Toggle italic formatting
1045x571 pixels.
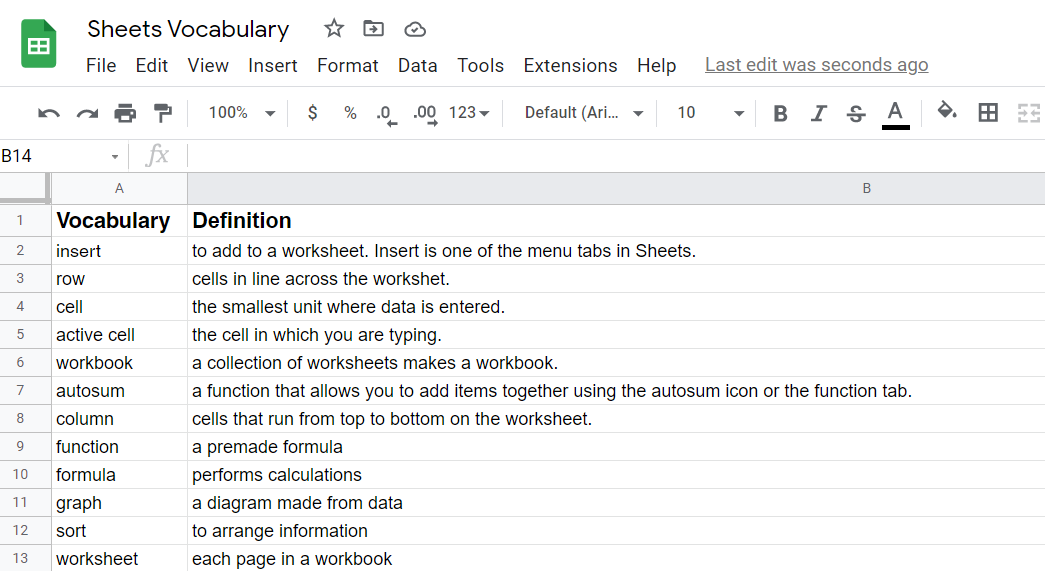(818, 113)
